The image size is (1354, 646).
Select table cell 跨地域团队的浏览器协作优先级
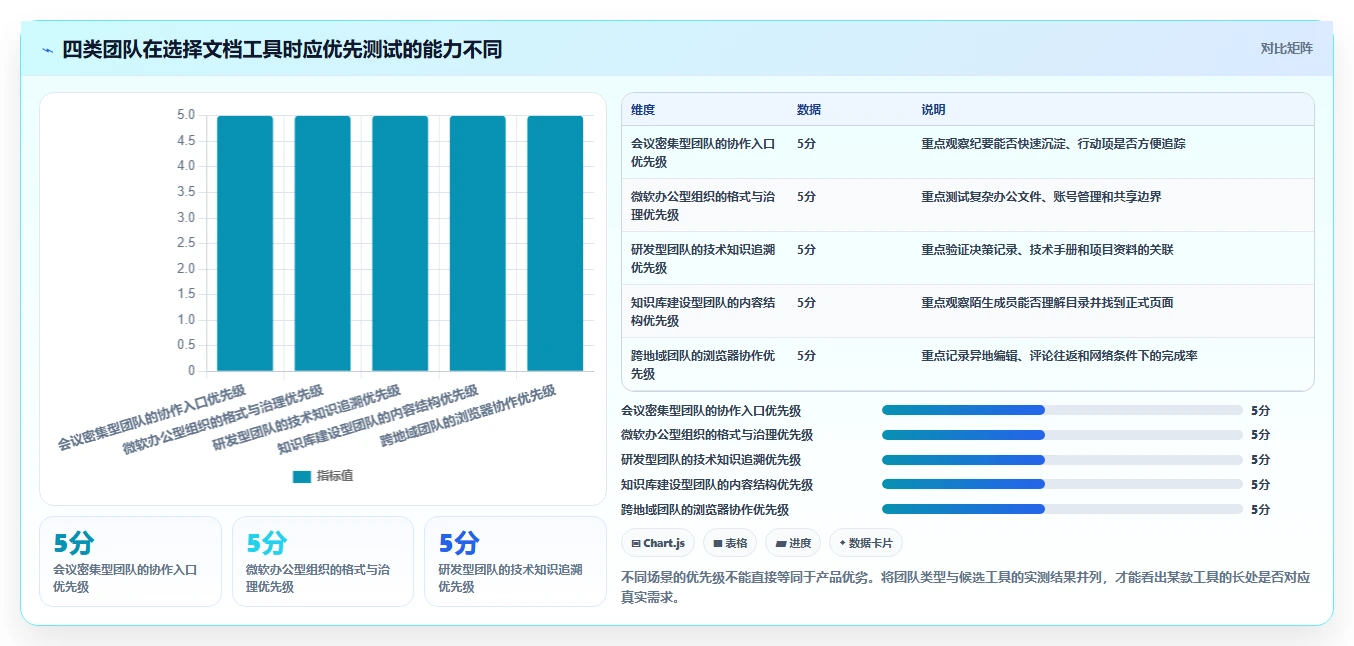tap(703, 364)
